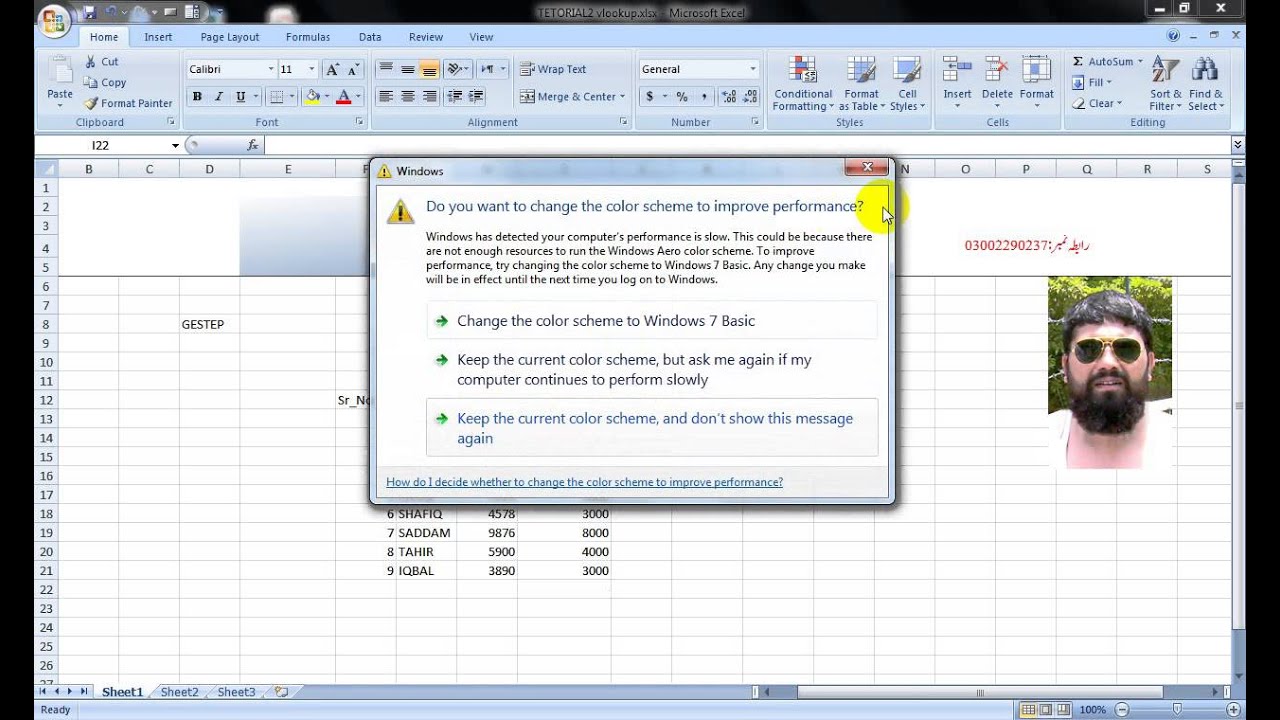Open the font size dropdown

(x=312, y=69)
